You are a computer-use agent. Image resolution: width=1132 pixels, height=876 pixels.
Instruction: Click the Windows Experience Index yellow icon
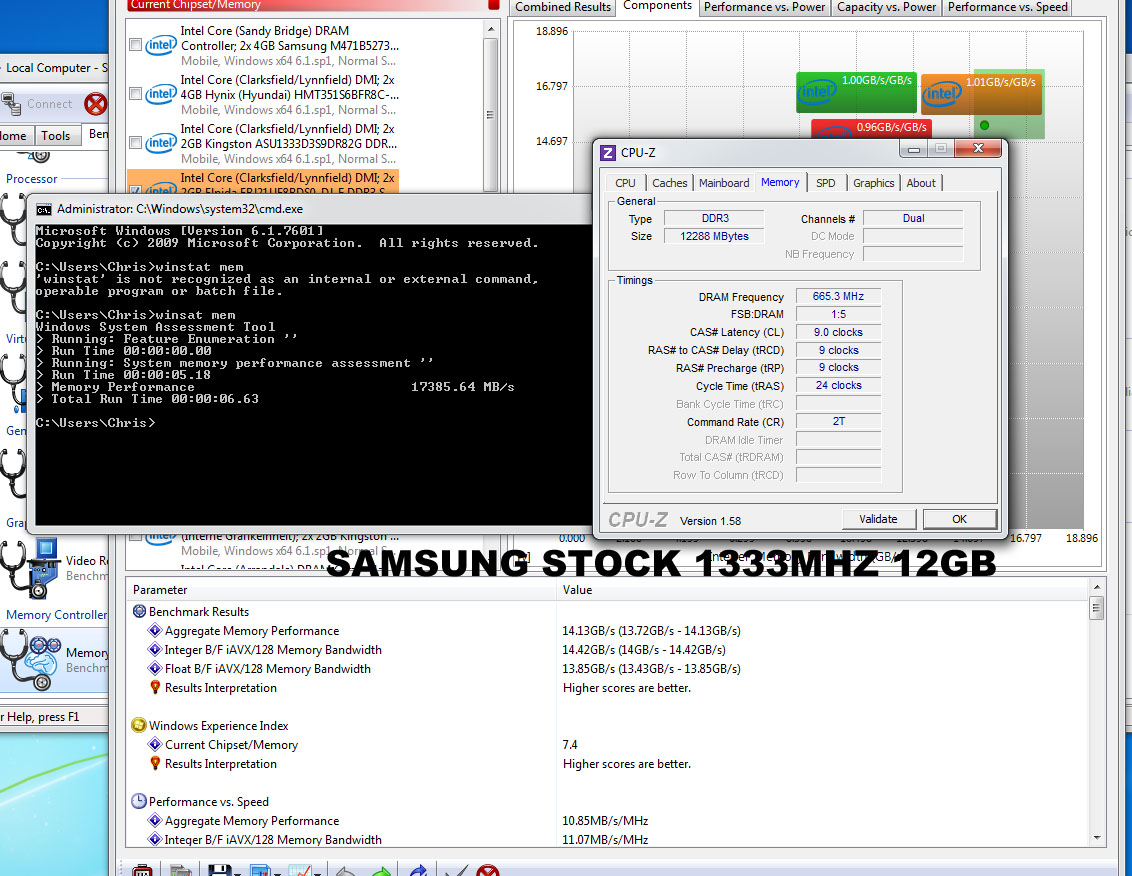(x=139, y=726)
